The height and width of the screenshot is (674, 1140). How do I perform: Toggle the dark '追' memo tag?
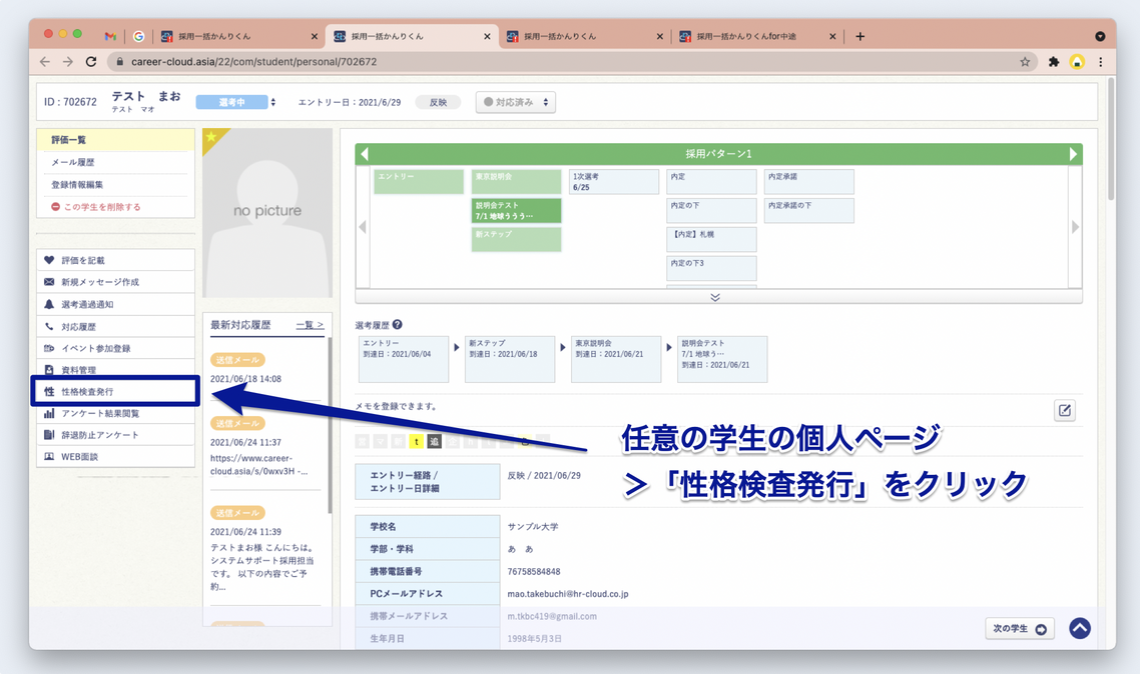tap(434, 441)
